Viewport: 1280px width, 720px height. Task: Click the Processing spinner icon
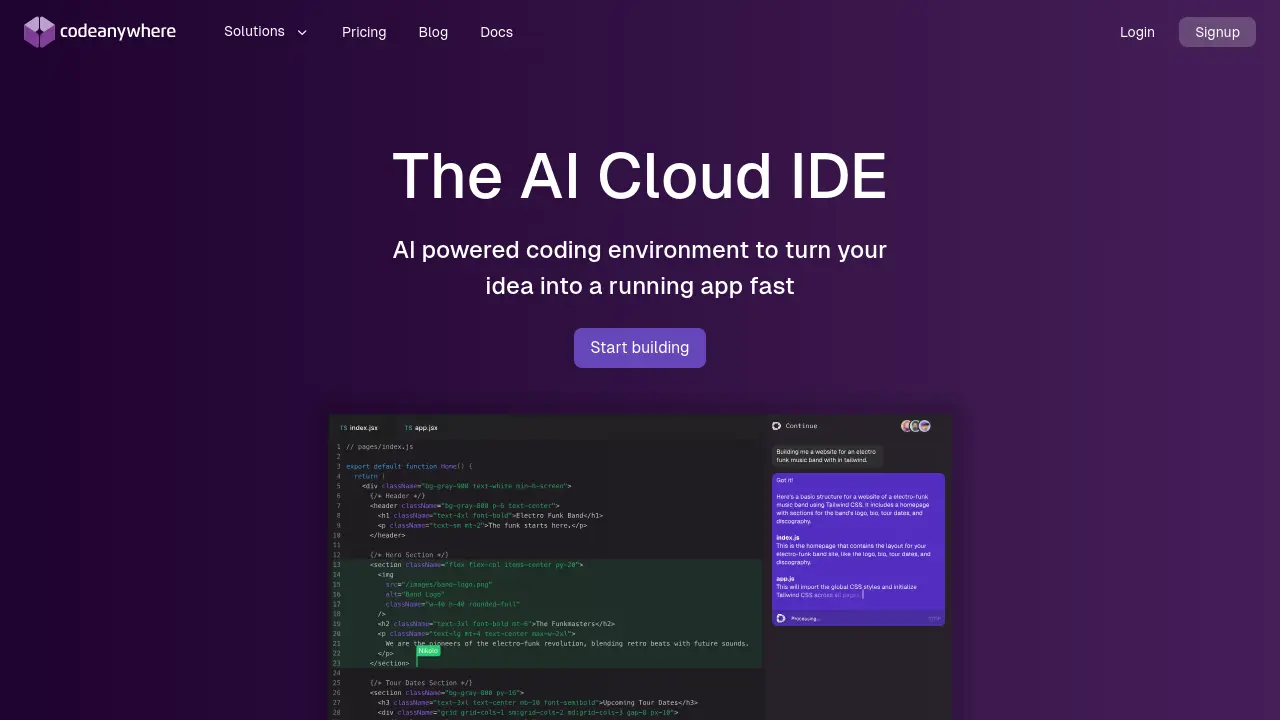point(781,618)
